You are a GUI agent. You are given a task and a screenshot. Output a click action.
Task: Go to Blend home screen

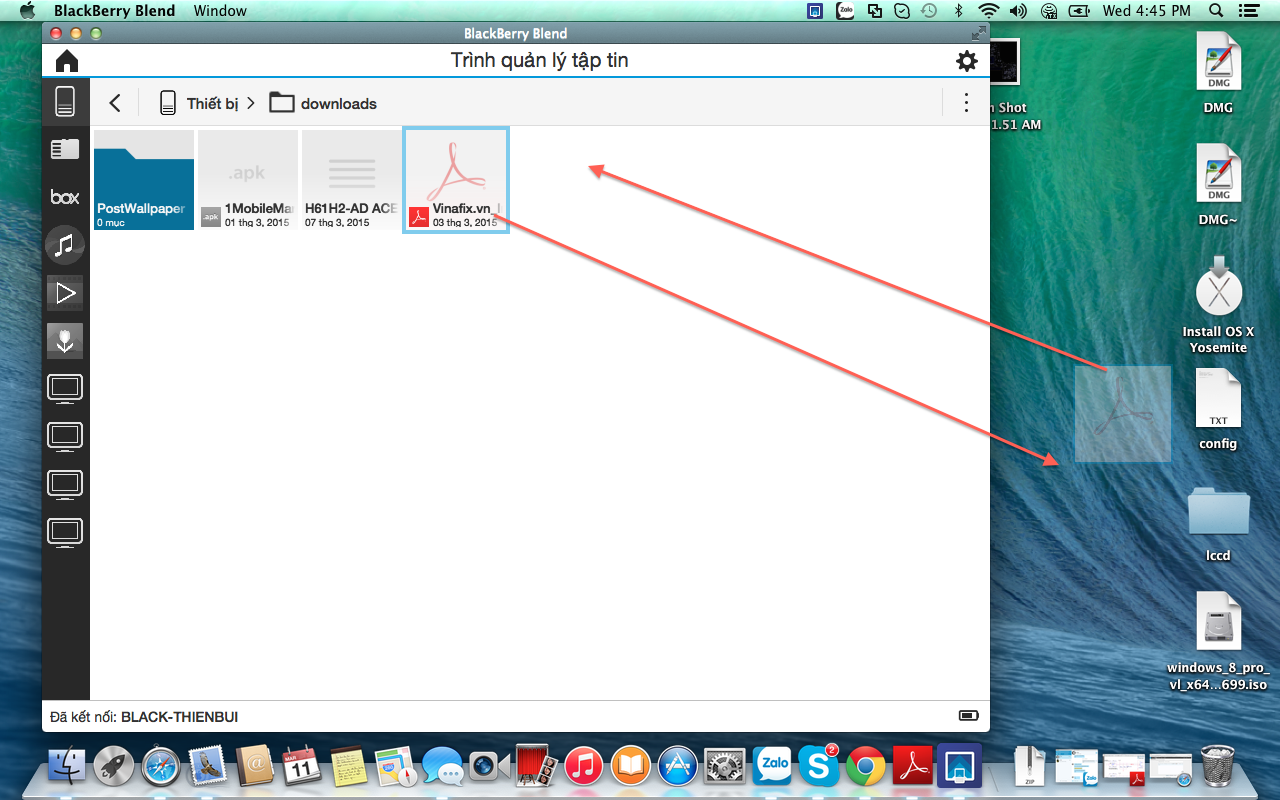tap(66, 61)
